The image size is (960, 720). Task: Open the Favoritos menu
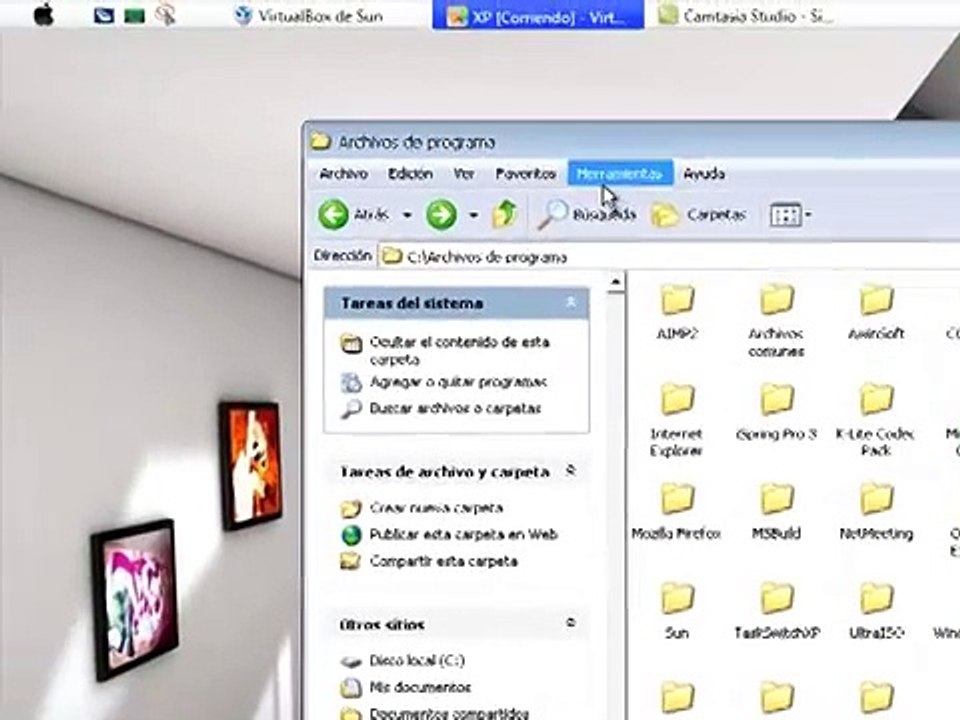point(525,174)
